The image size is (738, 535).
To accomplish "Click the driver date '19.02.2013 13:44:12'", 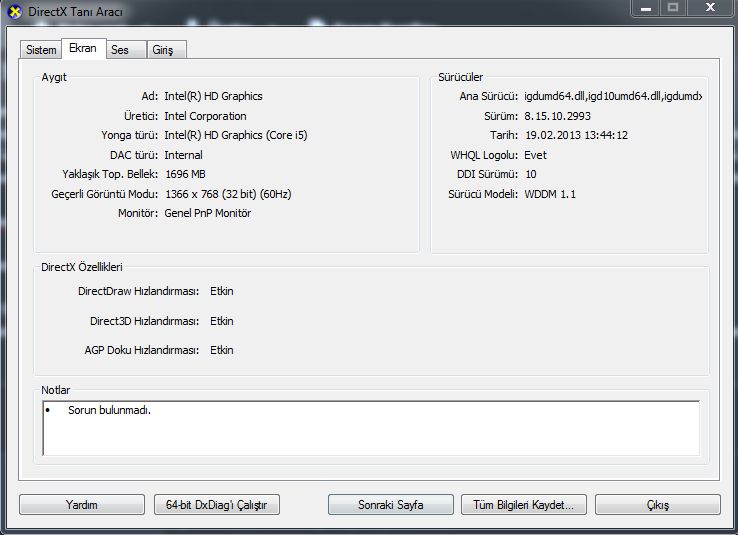I will pyautogui.click(x=577, y=135).
